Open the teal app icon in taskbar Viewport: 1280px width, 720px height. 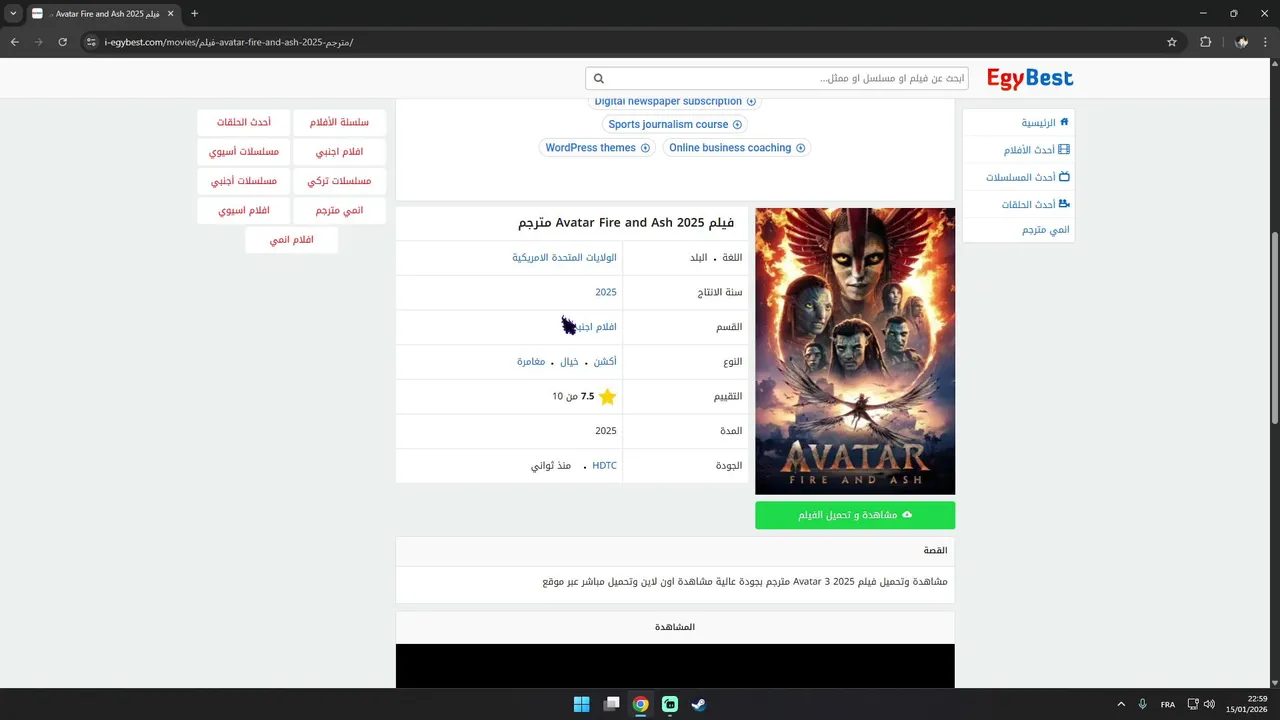coord(670,704)
